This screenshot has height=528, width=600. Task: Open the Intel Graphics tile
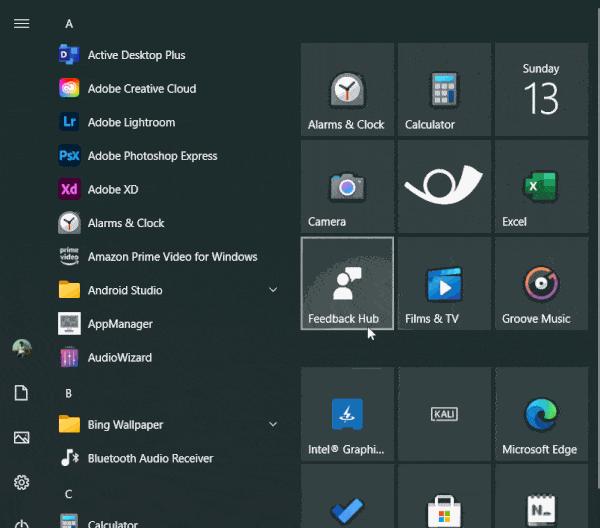point(347,414)
